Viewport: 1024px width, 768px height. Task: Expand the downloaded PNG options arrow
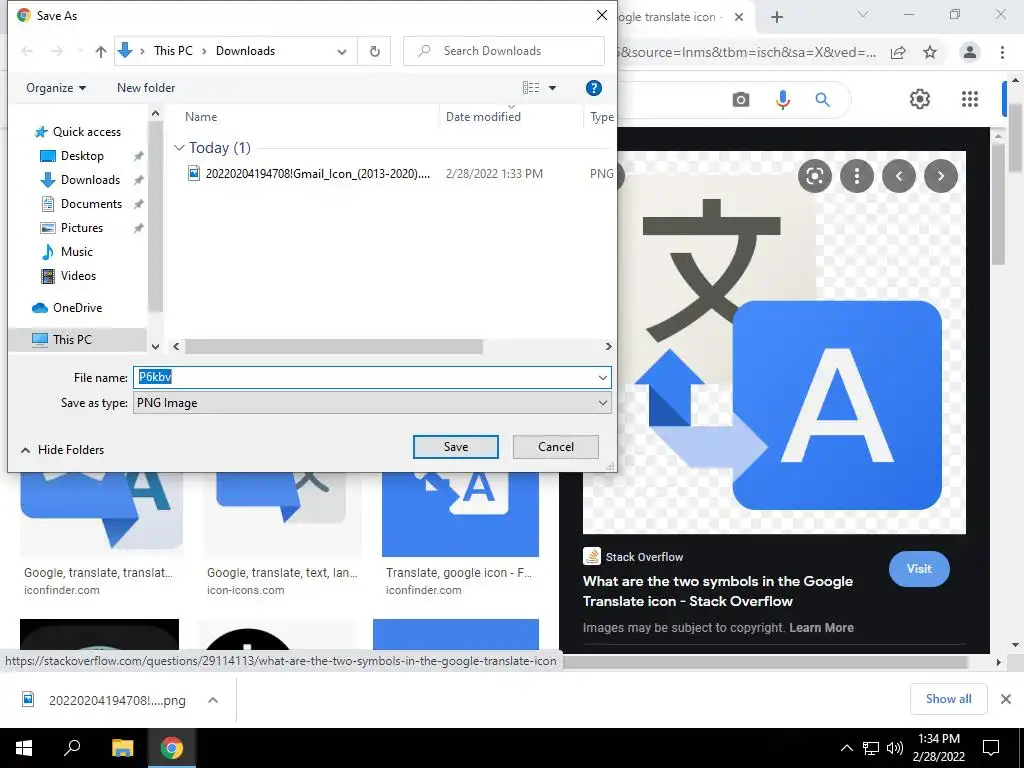coord(213,700)
